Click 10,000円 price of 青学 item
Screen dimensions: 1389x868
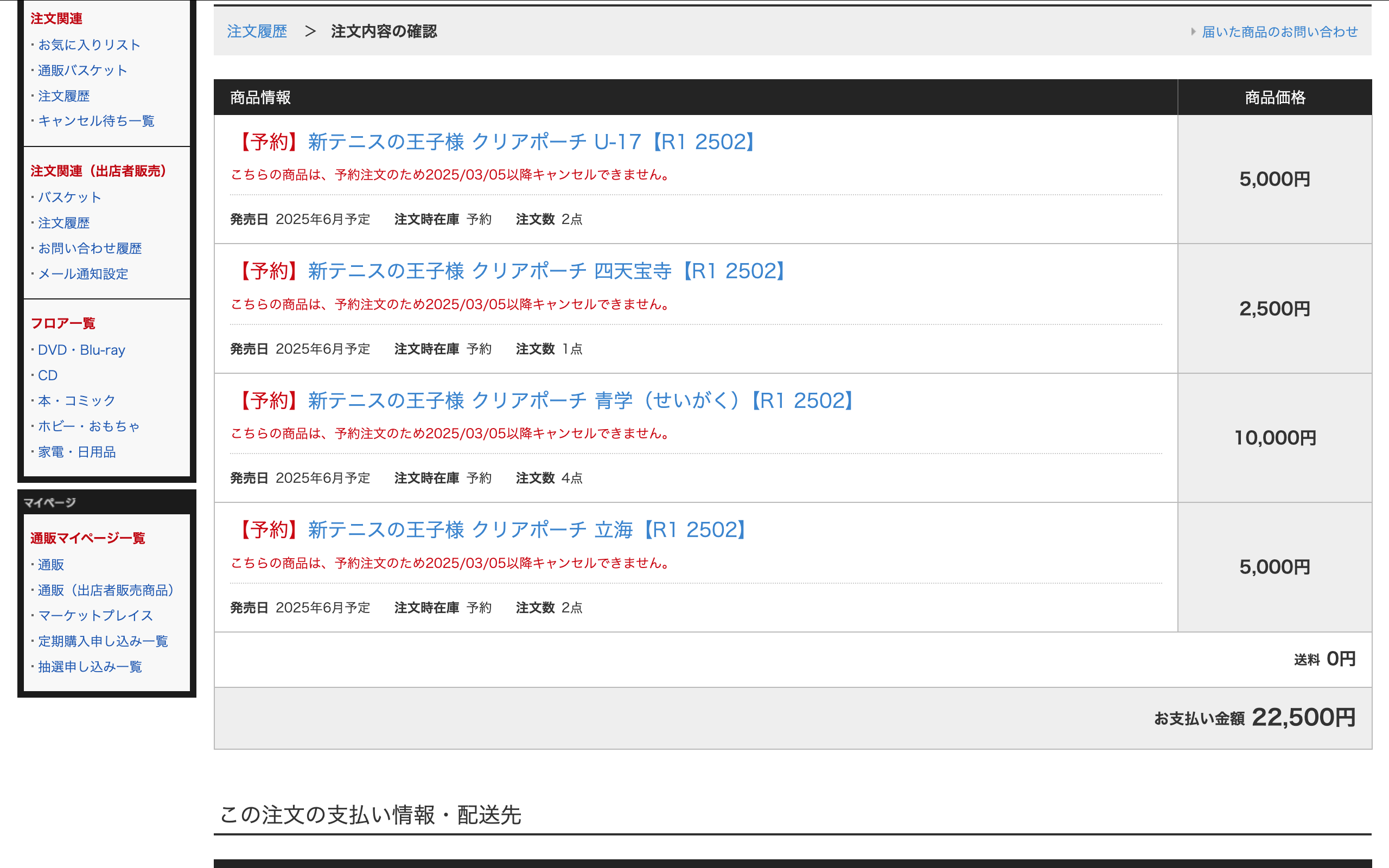pos(1275,438)
